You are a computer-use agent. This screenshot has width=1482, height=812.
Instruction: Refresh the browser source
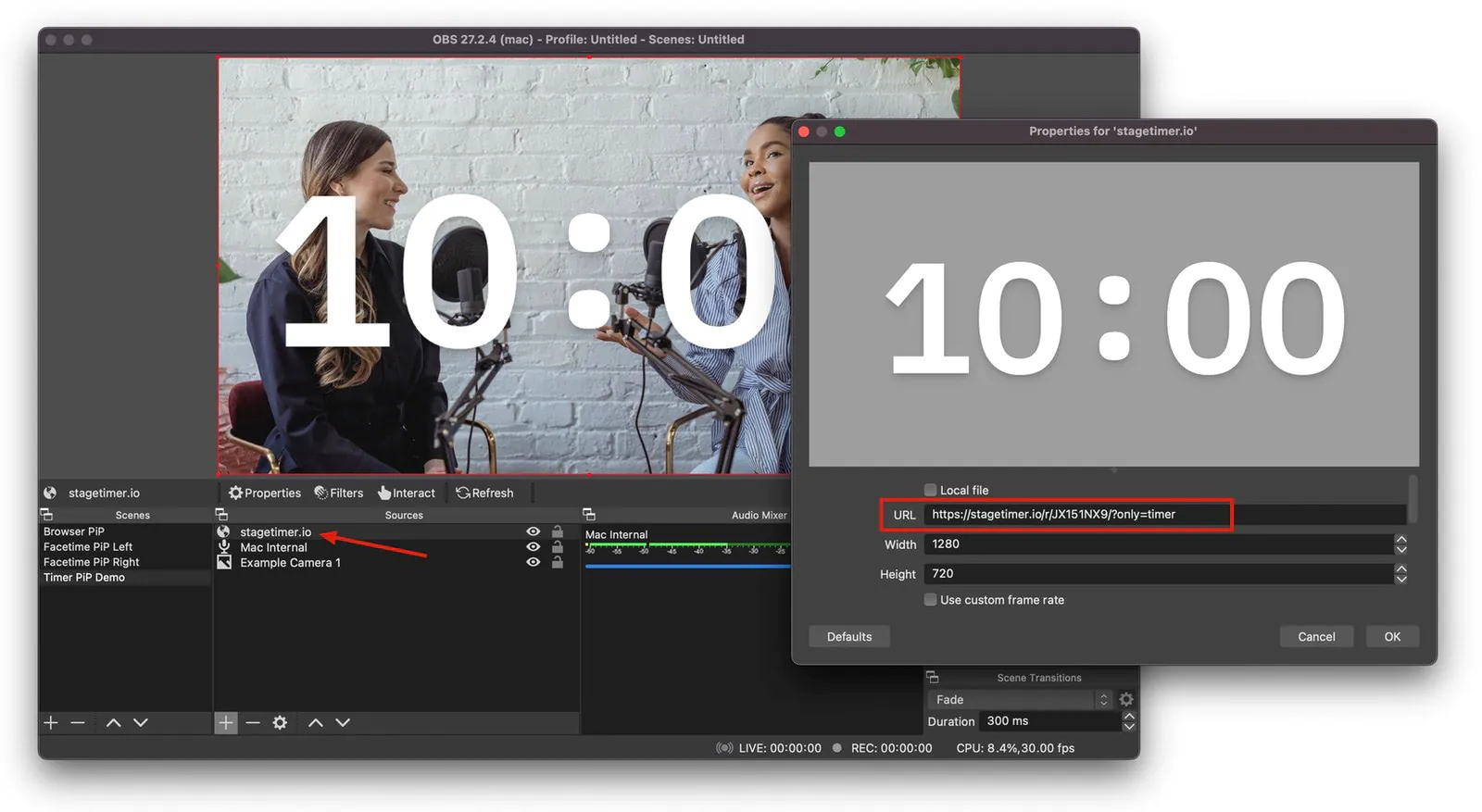(x=484, y=493)
